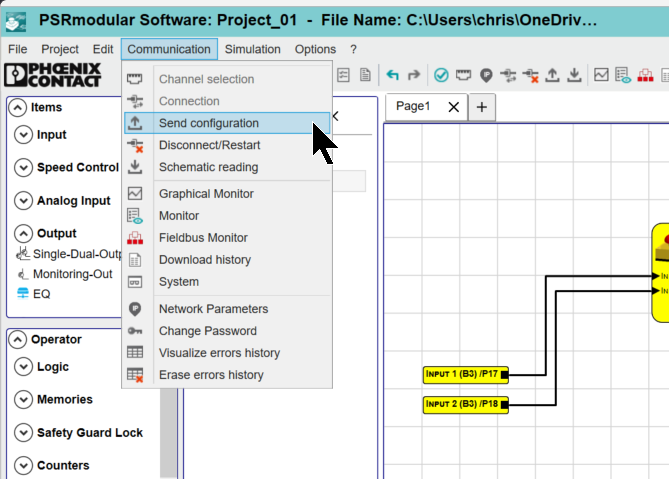The image size is (669, 479).
Task: Open the graphical monitor from the toolbar
Action: coord(601,75)
